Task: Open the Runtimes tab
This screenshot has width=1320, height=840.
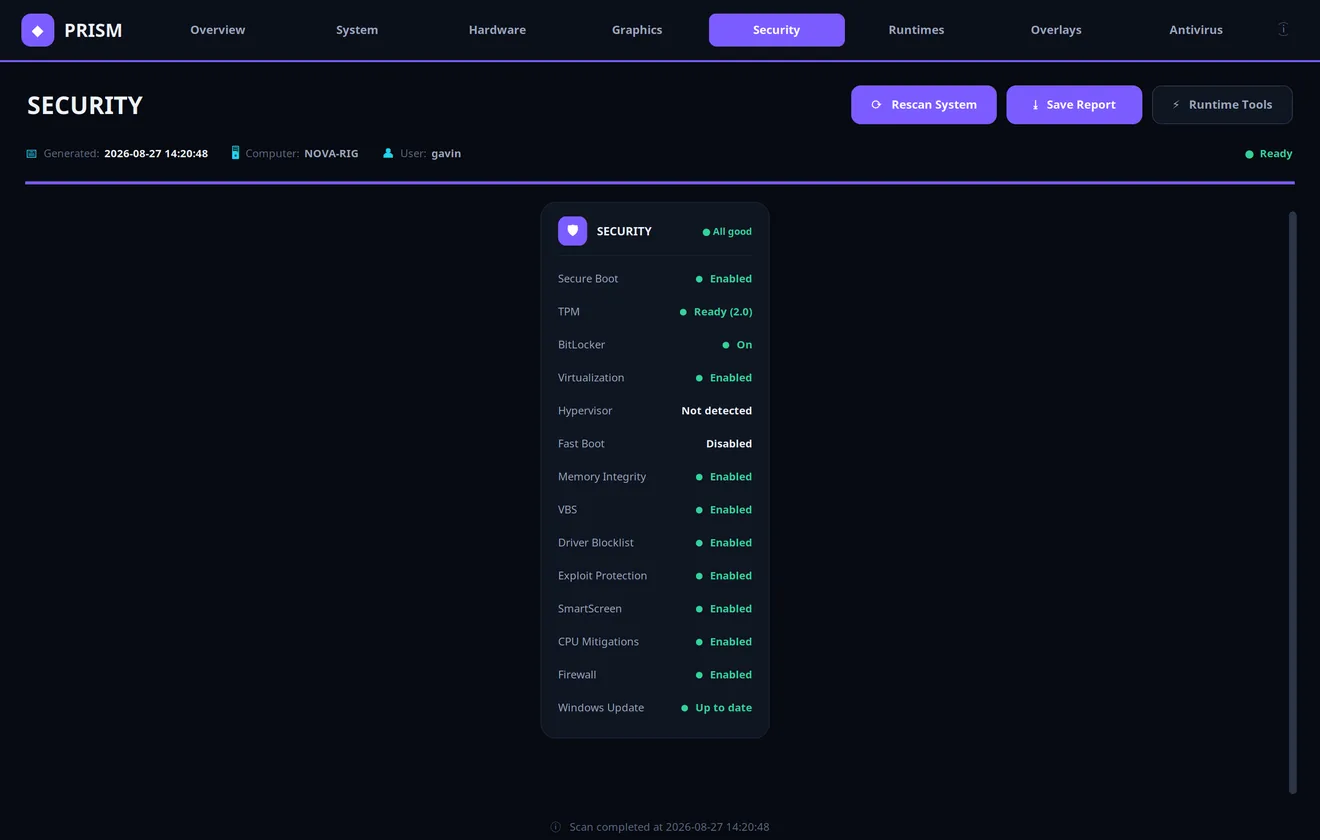Action: point(916,30)
